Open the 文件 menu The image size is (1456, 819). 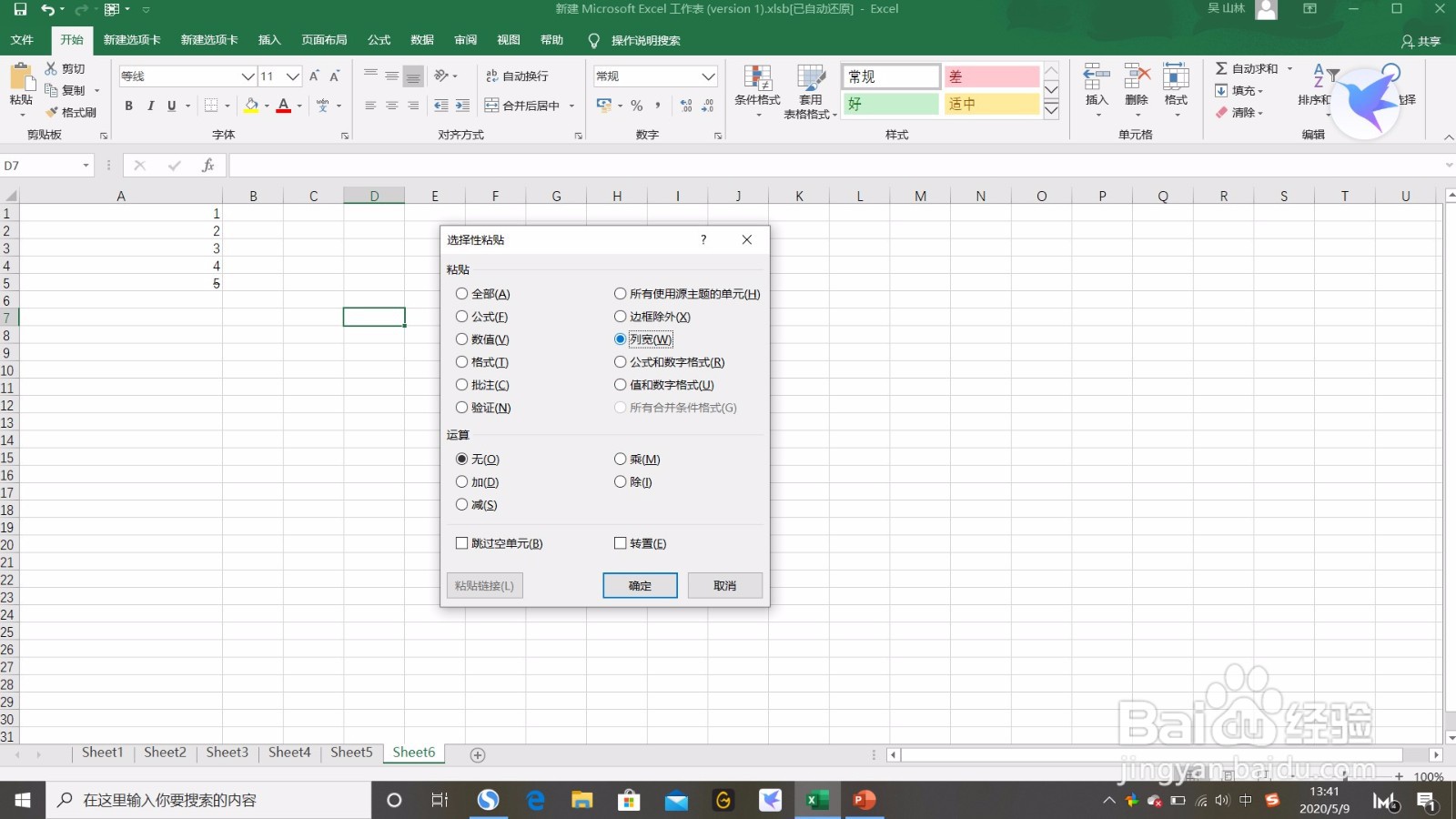(x=22, y=40)
